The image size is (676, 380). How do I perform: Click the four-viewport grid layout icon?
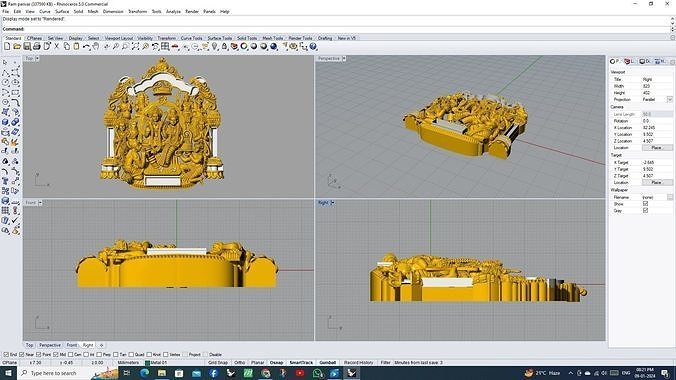(x=165, y=46)
